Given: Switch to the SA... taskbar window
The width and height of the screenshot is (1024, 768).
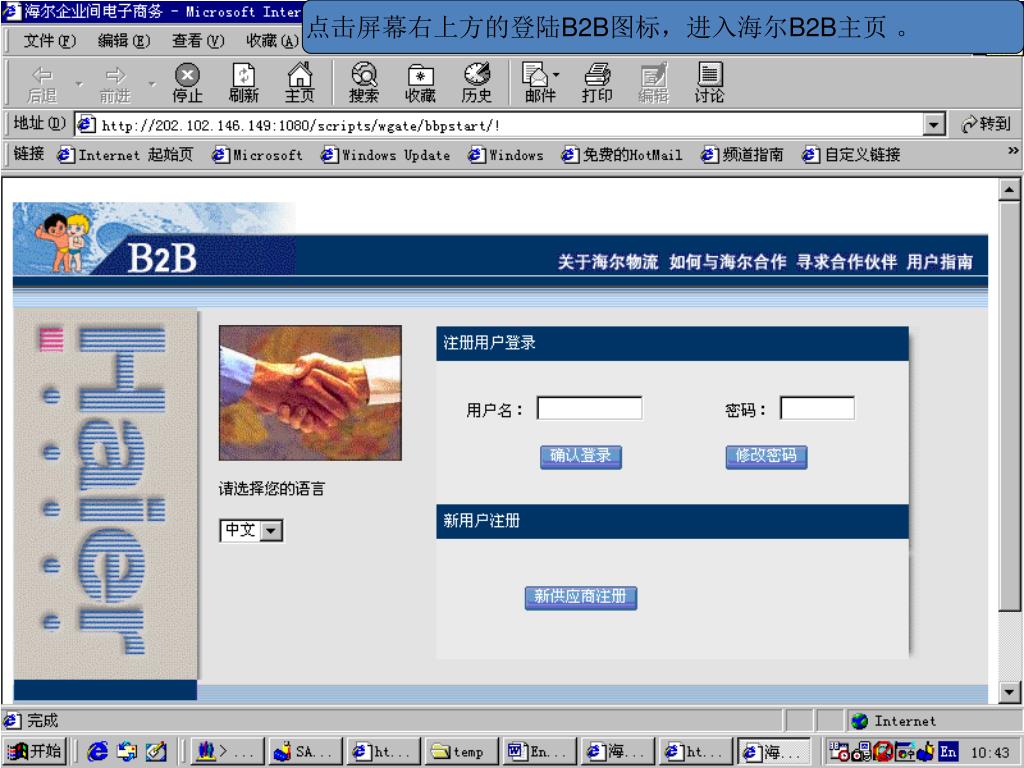Looking at the screenshot, I should tap(305, 752).
